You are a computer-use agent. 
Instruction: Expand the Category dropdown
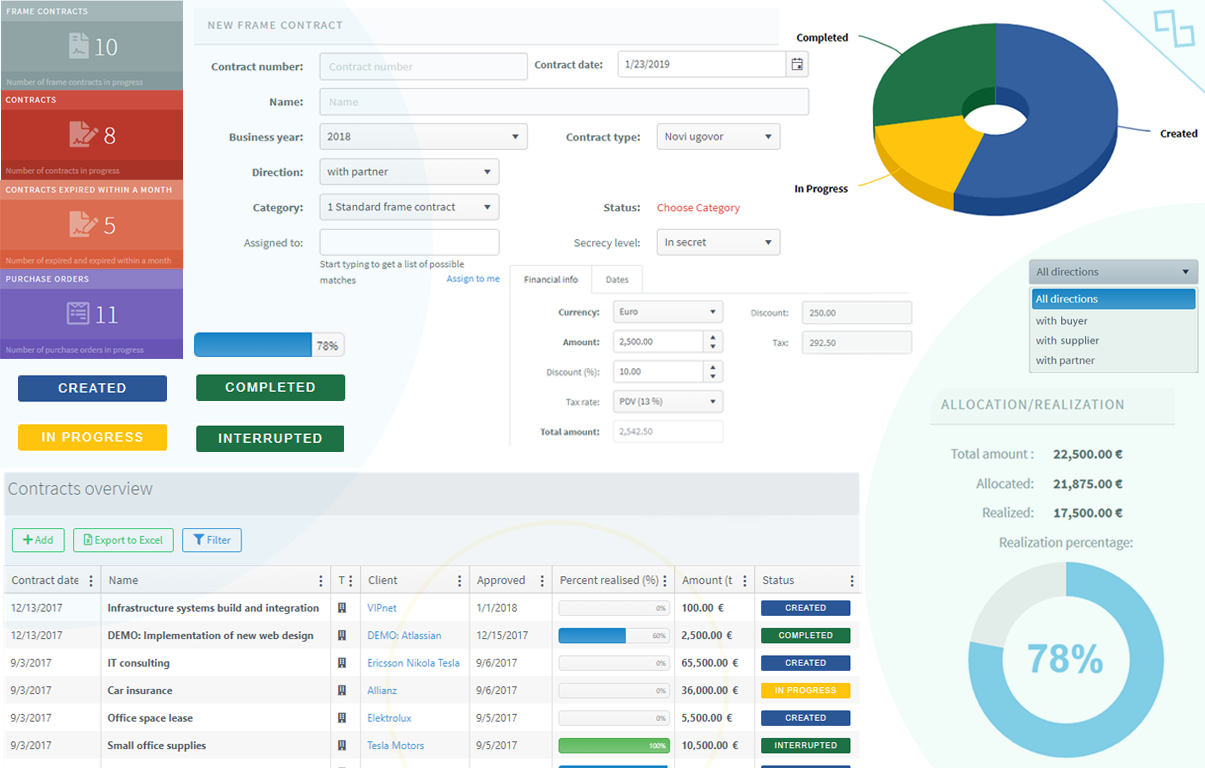pos(409,207)
